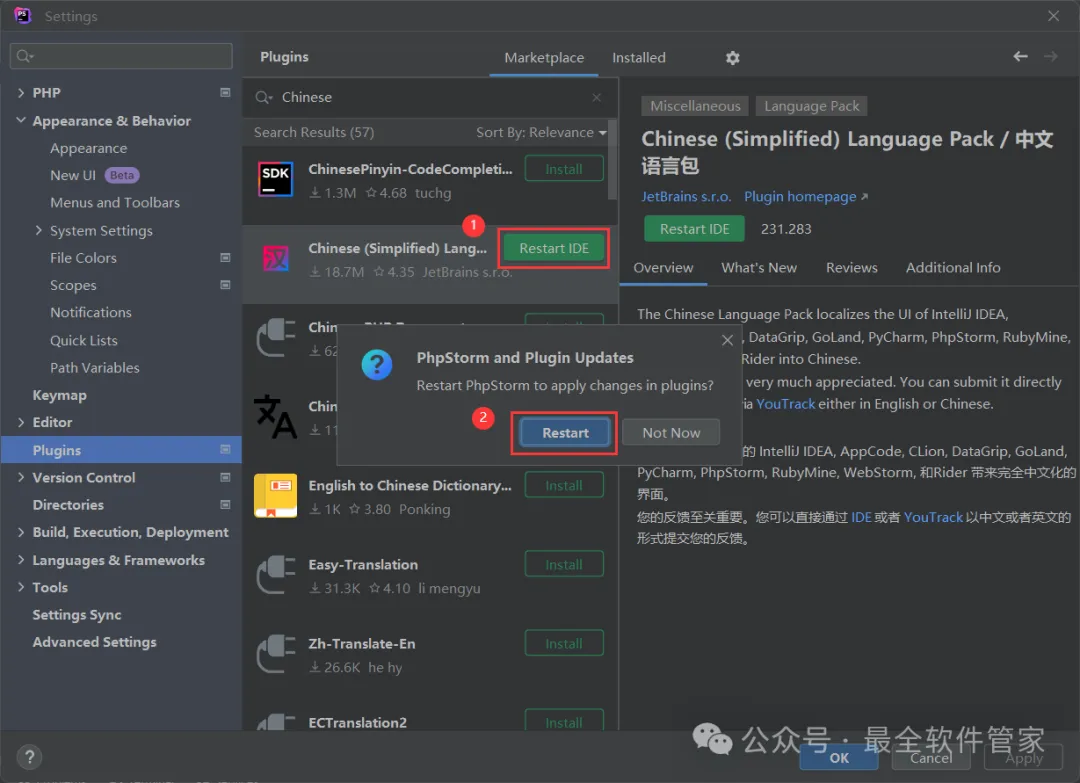This screenshot has width=1080, height=783.
Task: Click the Directories project-level icon
Action: [x=225, y=504]
